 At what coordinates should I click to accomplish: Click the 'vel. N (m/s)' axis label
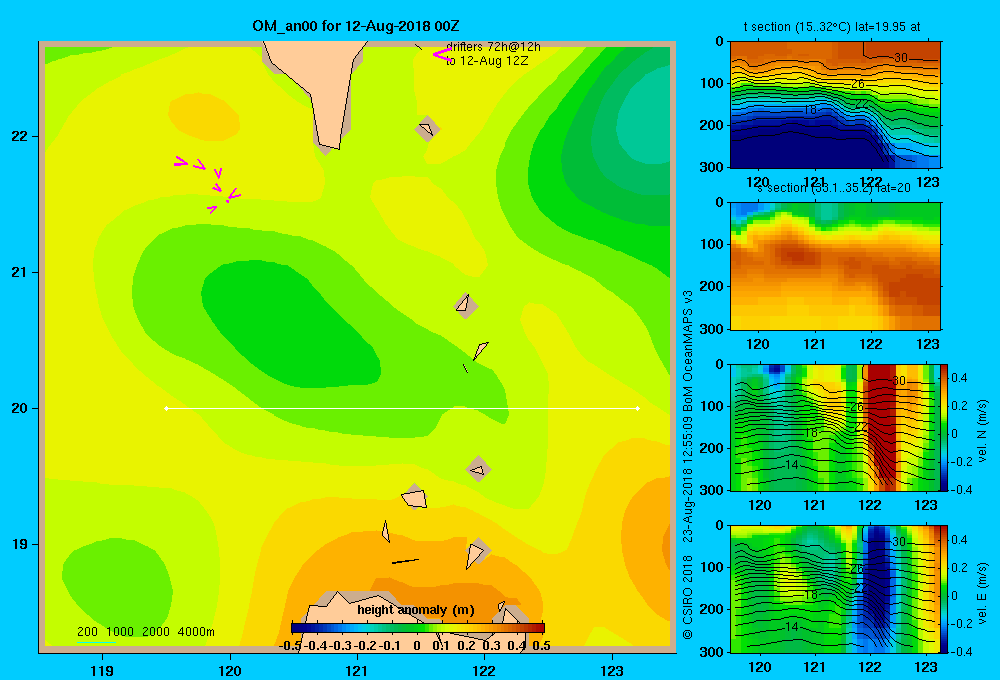pos(982,430)
